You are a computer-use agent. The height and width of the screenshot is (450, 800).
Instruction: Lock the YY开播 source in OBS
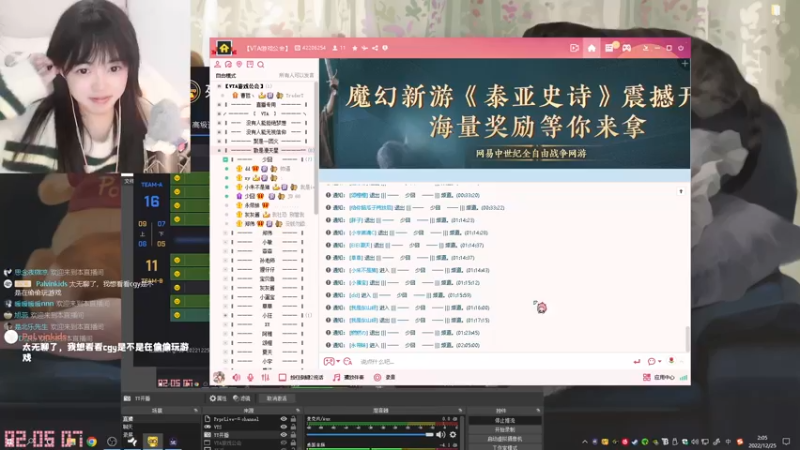[293, 435]
